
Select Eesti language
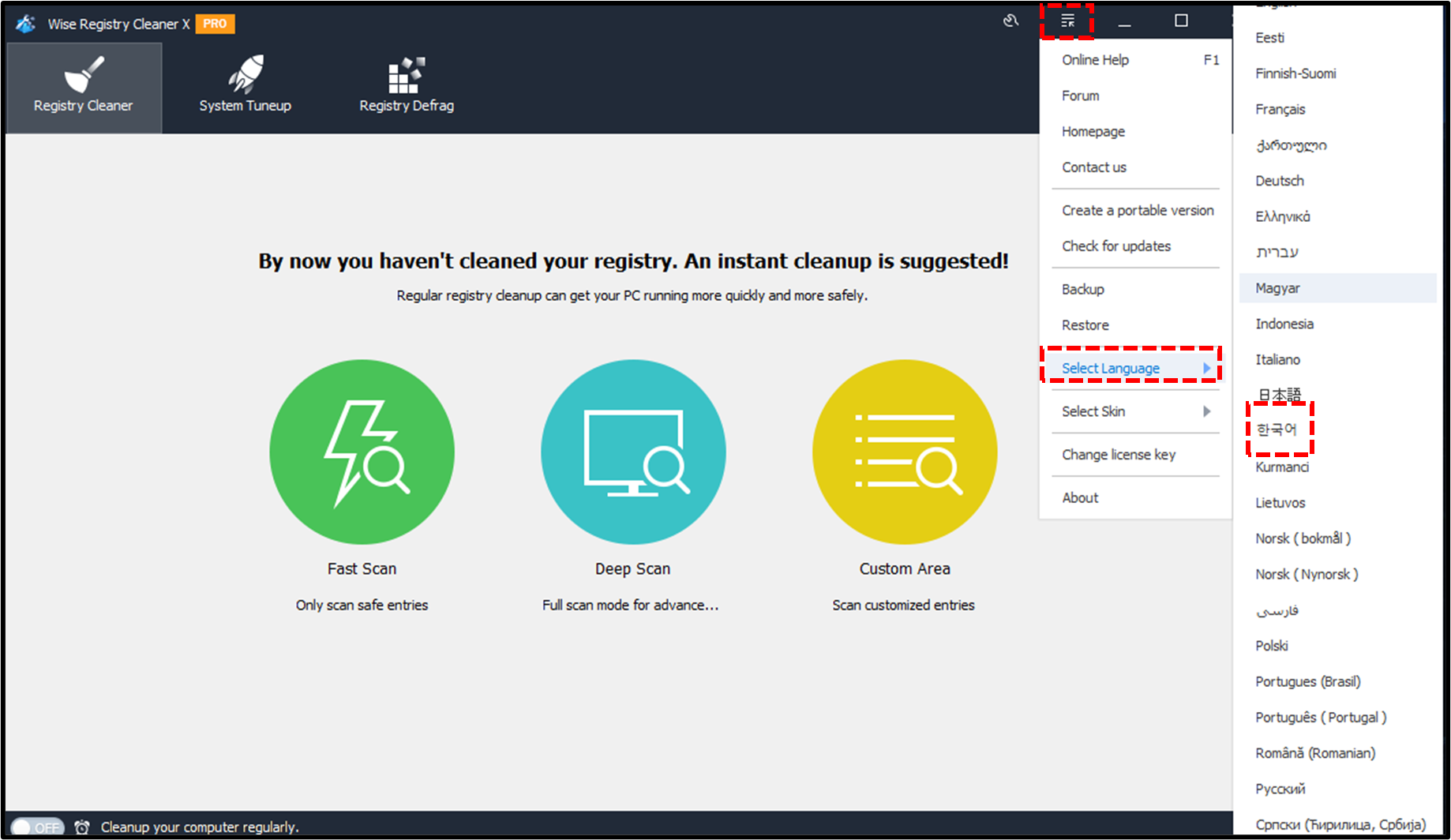(x=1337, y=38)
